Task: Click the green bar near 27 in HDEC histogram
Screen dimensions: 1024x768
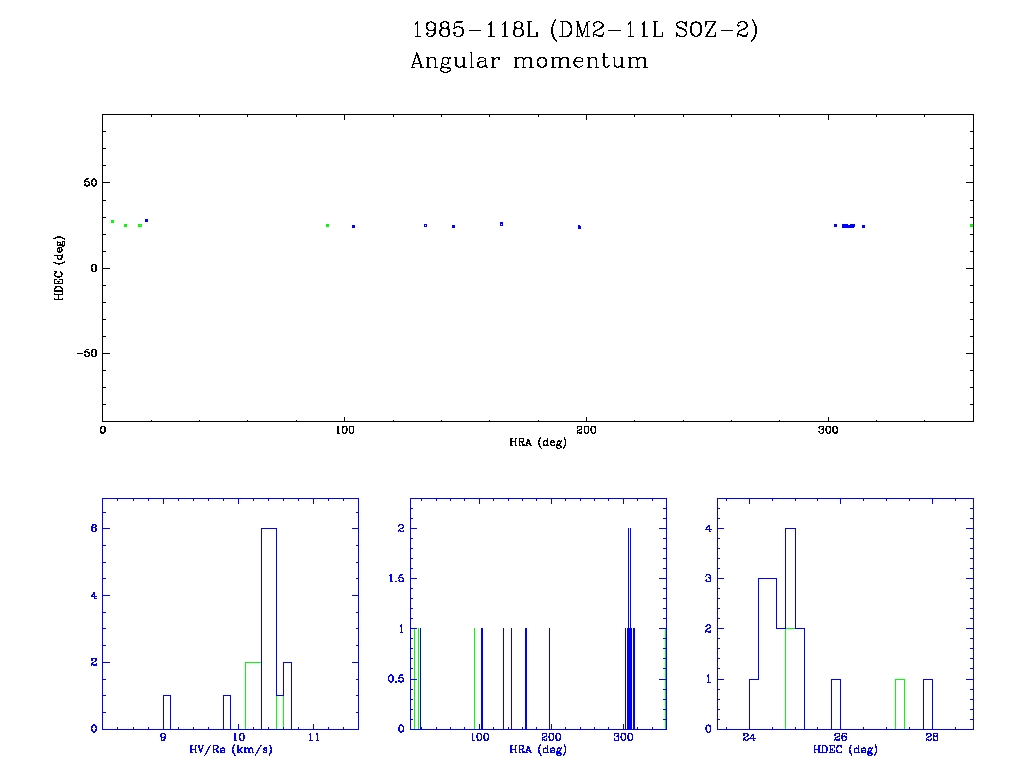Action: [x=900, y=704]
